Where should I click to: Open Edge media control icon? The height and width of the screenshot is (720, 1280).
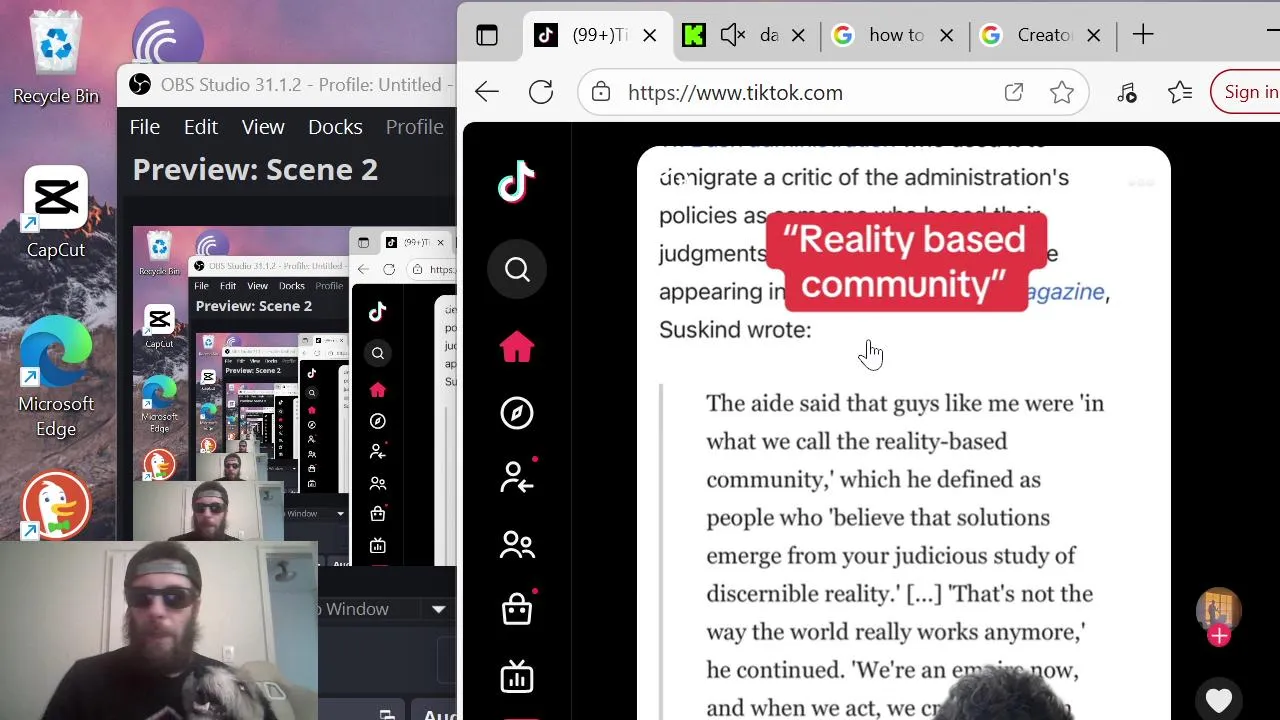tap(1127, 92)
